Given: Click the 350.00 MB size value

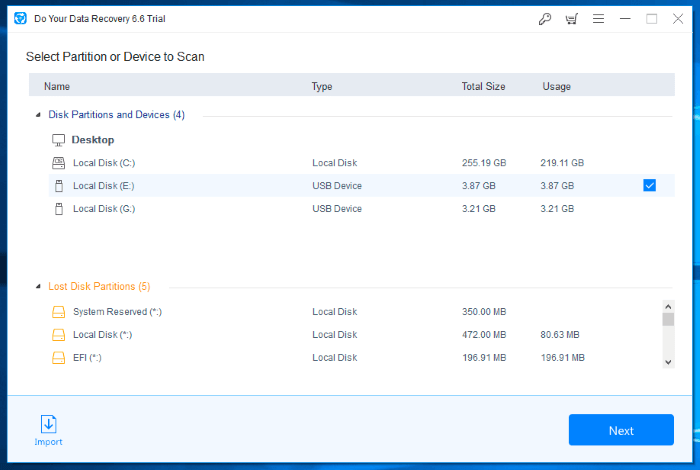Looking at the screenshot, I should pos(484,312).
